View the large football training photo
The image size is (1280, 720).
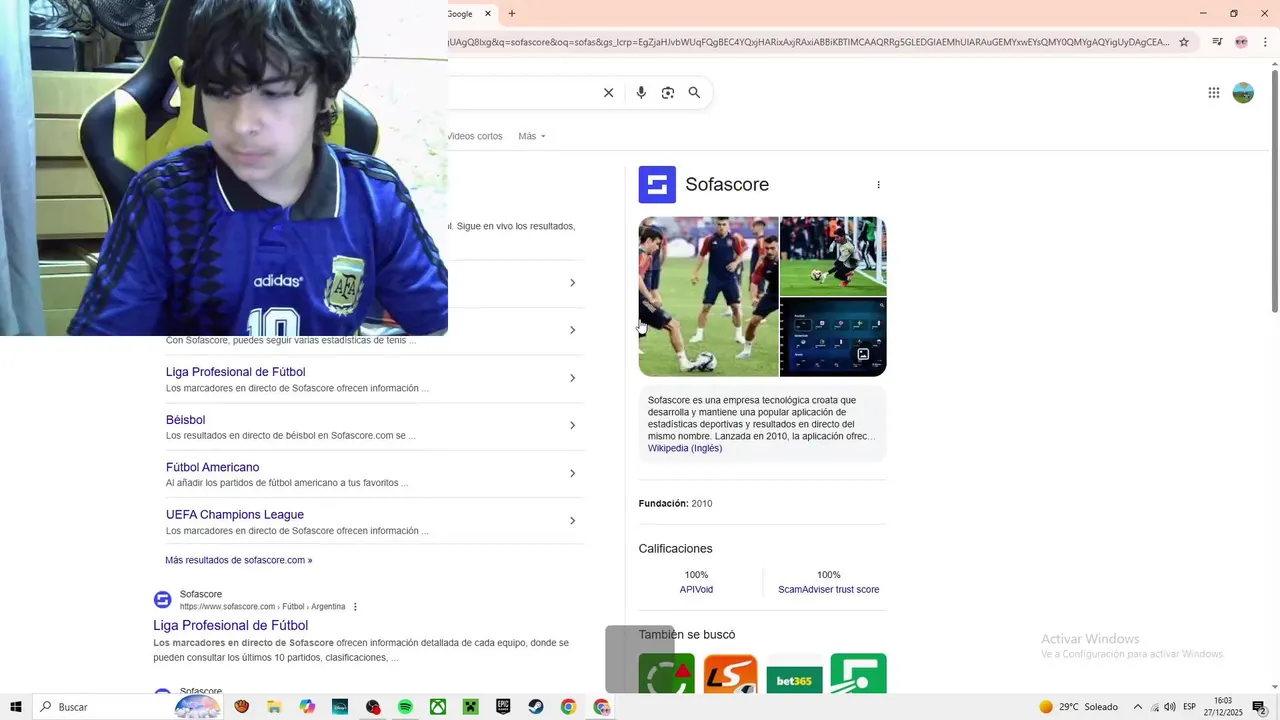click(x=708, y=296)
